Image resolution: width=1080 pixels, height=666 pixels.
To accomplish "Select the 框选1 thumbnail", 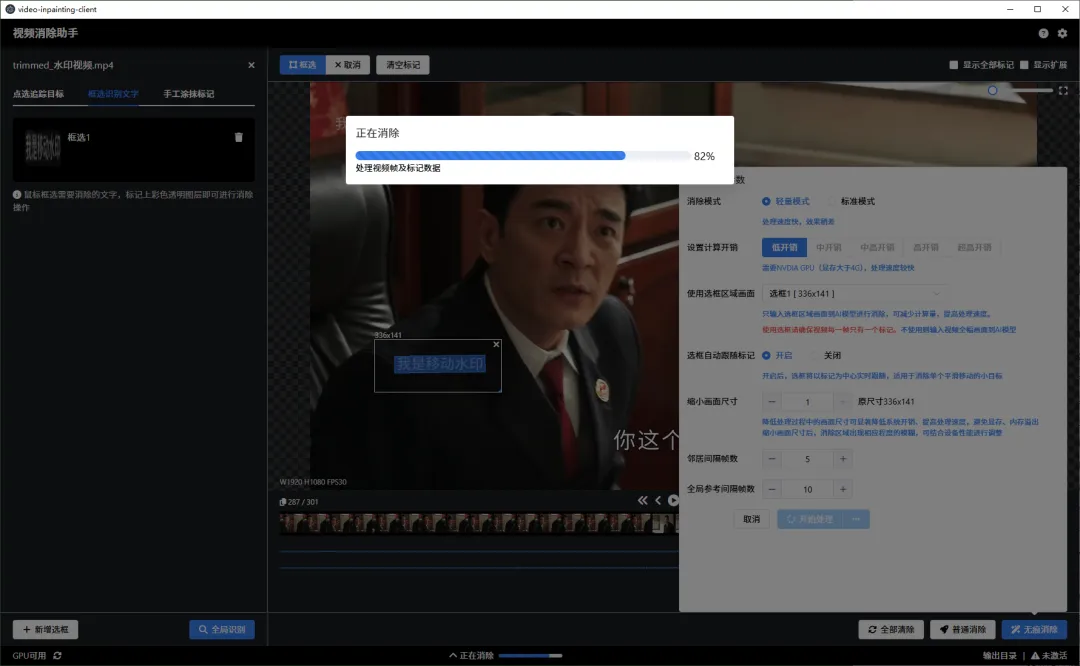I will click(43, 147).
